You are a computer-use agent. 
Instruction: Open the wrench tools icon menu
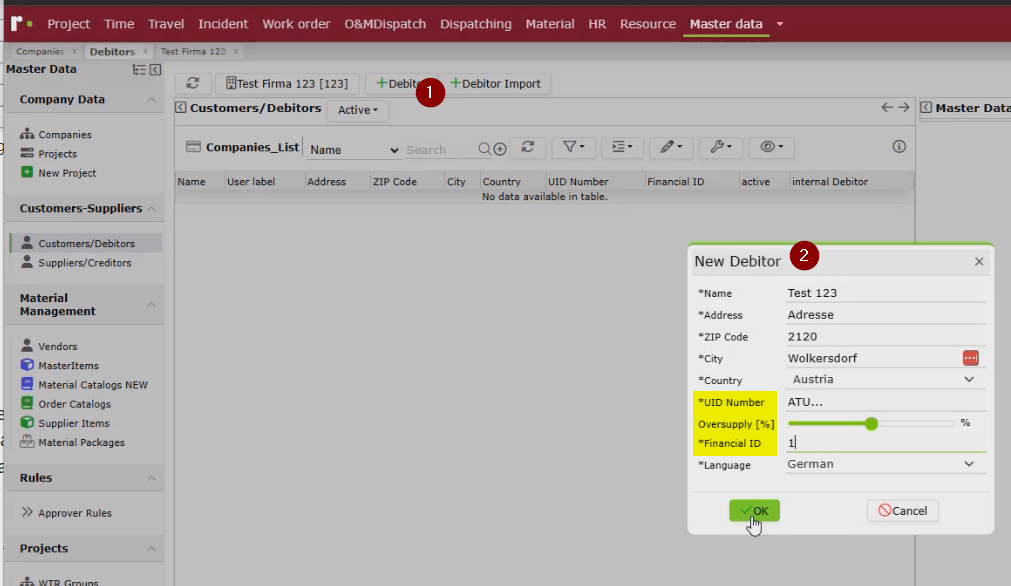point(721,147)
